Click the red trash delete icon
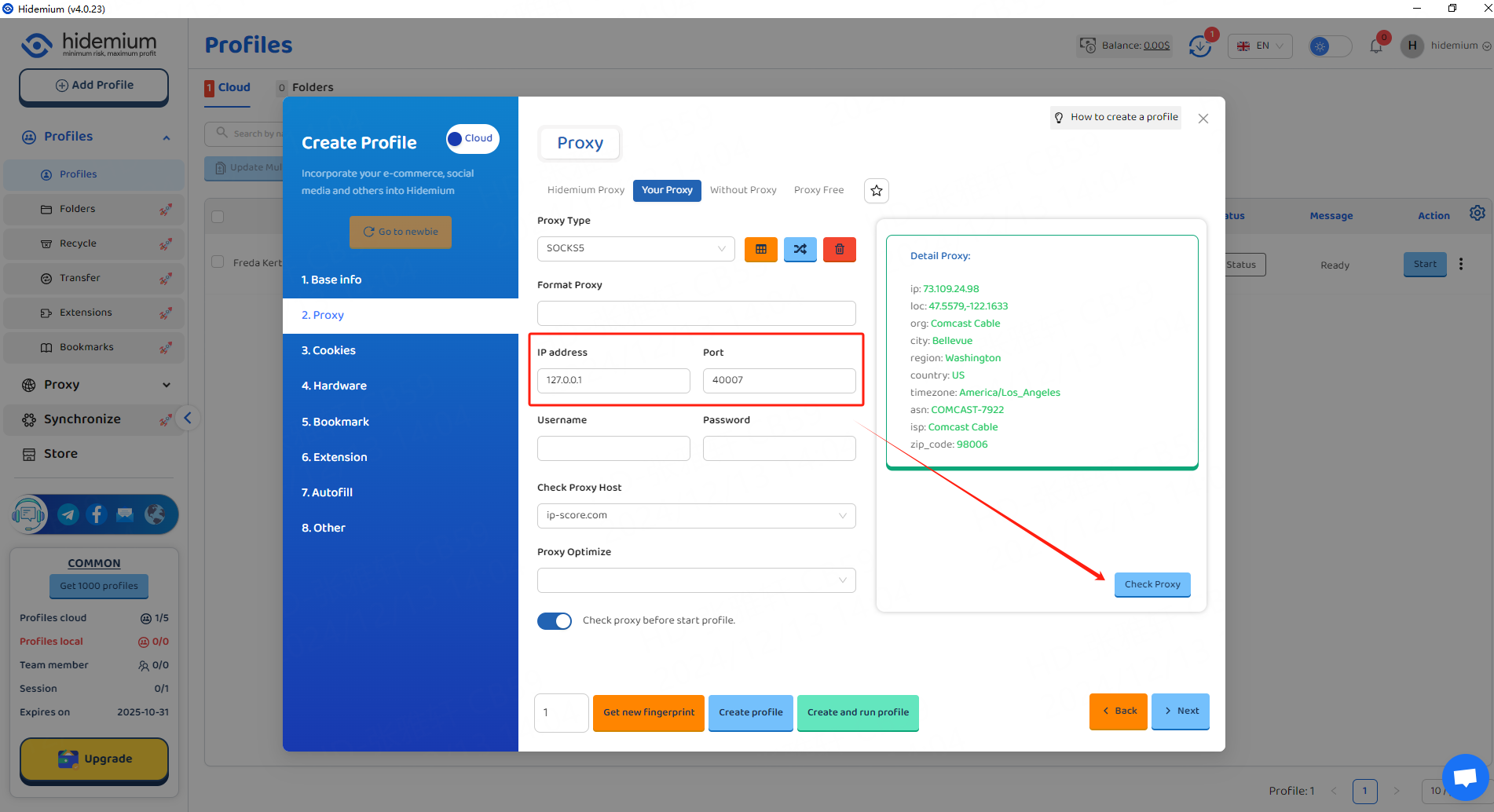The image size is (1494, 812). coord(839,249)
